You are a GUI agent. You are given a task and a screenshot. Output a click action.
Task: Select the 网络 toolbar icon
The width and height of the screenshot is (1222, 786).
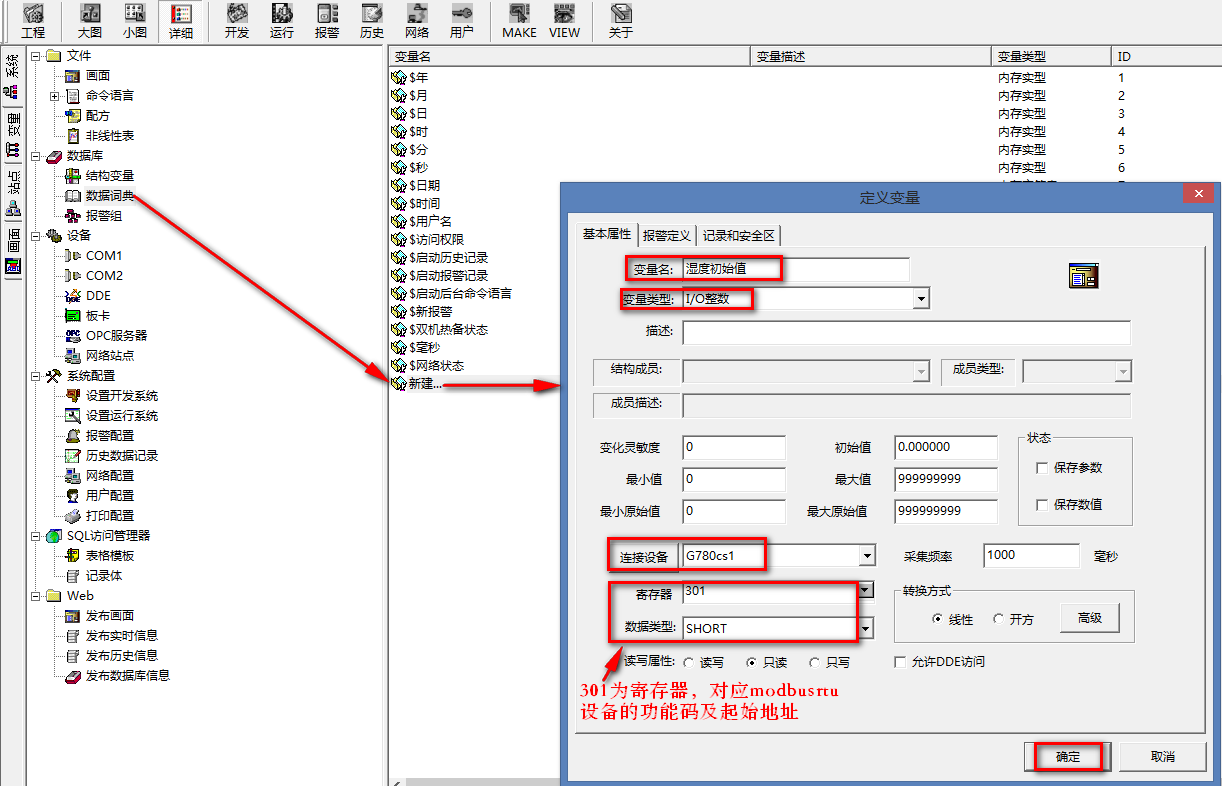(417, 20)
